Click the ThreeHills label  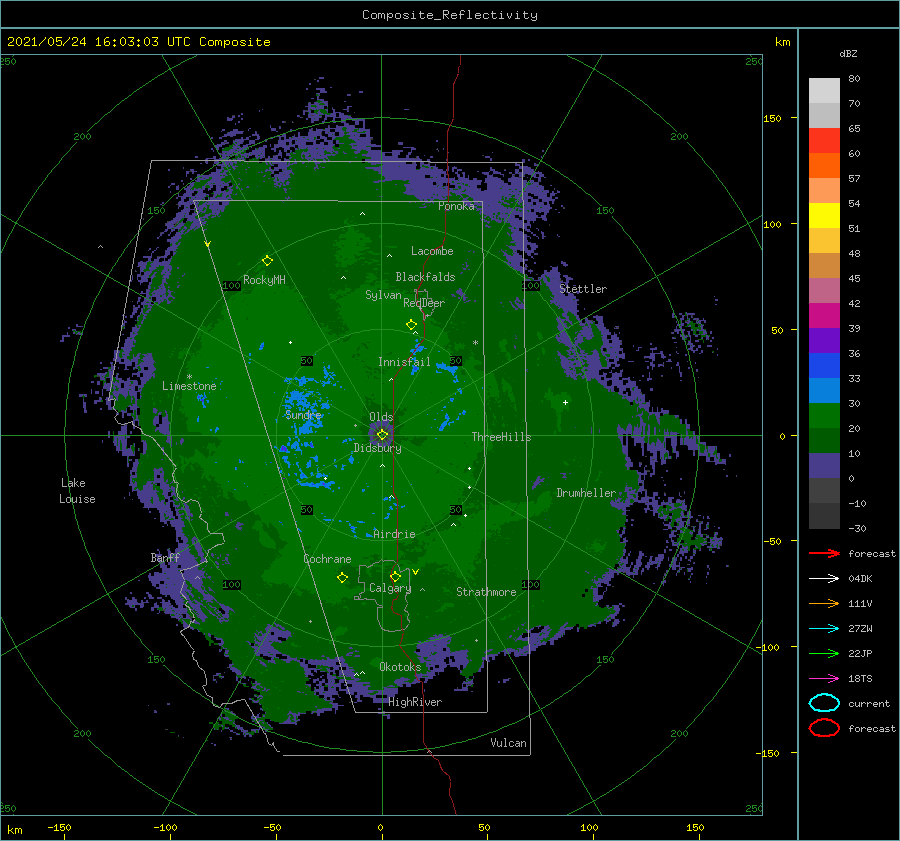point(501,437)
